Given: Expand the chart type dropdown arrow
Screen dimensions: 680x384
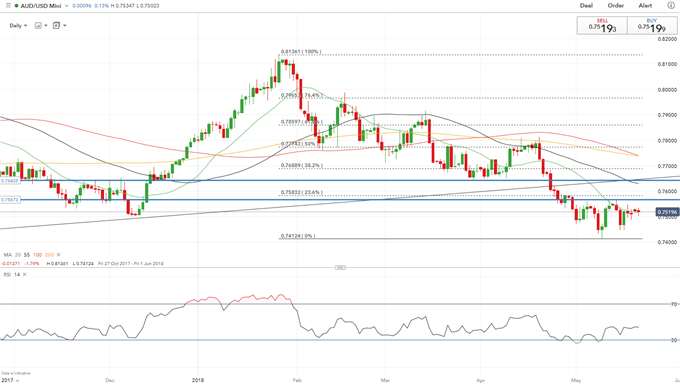Looking at the screenshot, I should [46, 26].
